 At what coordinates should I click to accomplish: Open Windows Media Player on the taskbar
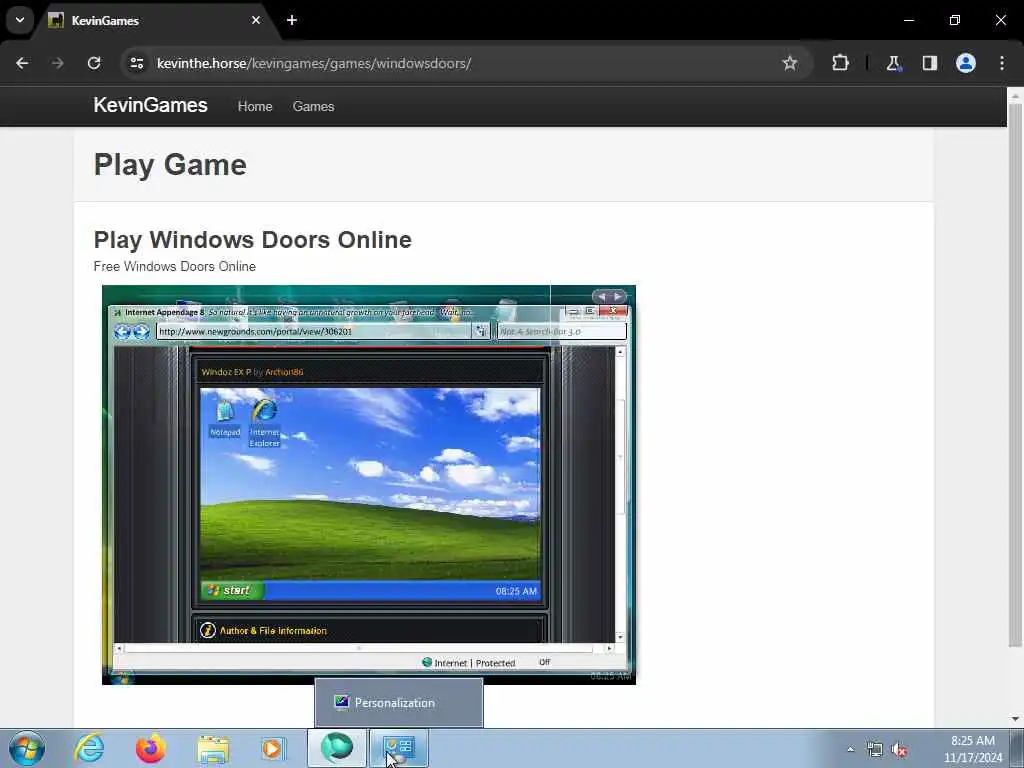point(273,748)
